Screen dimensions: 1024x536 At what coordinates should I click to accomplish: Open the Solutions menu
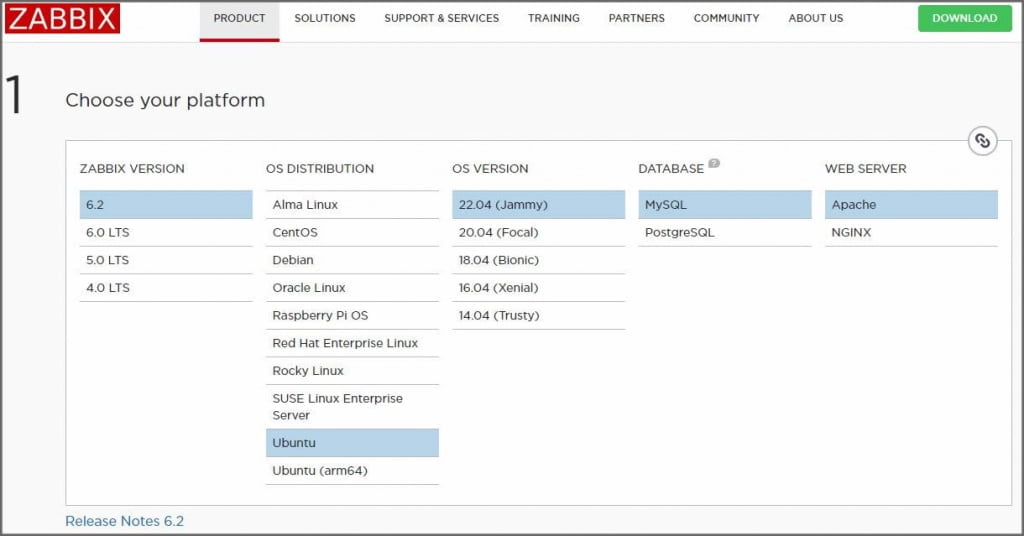325,19
